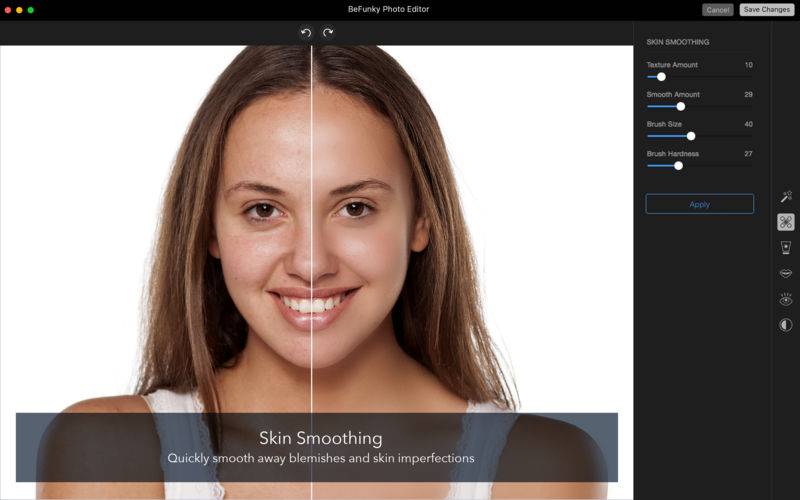Screen dimensions: 800x500
Task: Click the green macOS fullscreen button
Action: [31, 10]
